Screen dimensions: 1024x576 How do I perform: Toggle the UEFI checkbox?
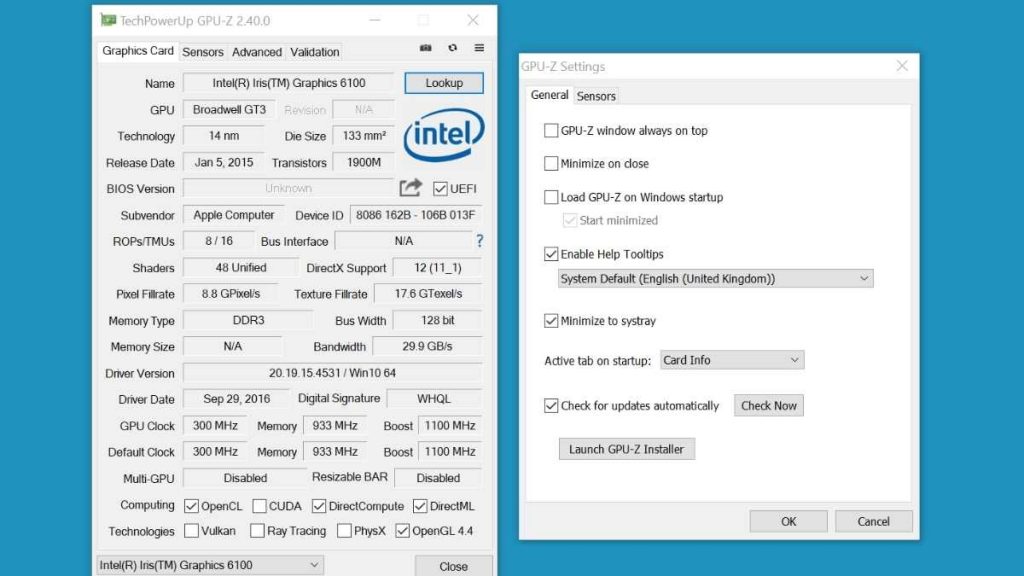click(440, 189)
